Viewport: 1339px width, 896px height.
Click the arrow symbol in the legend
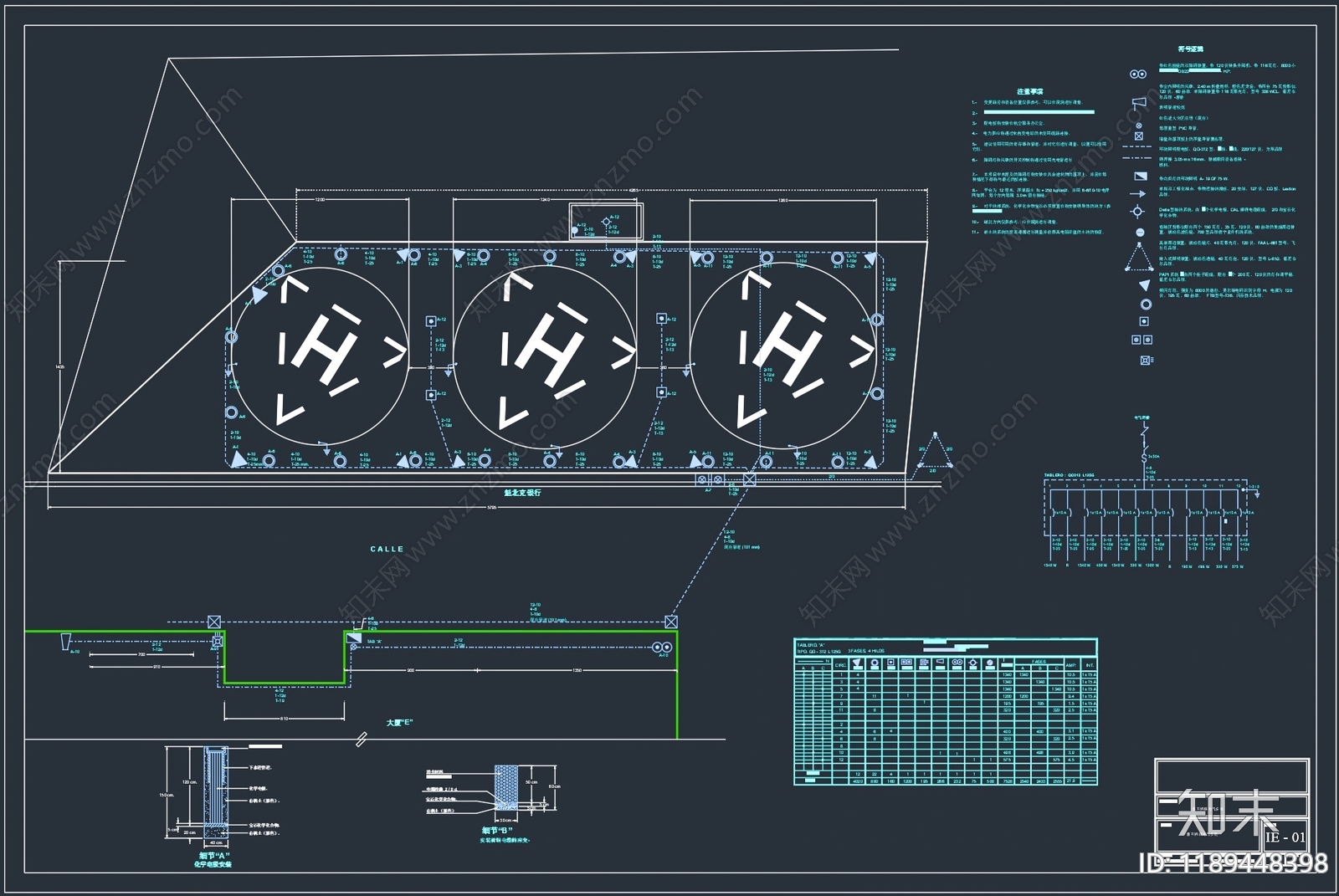point(1138,193)
